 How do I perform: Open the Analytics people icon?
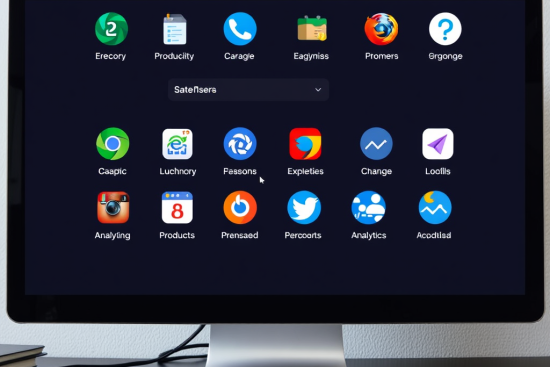369,207
